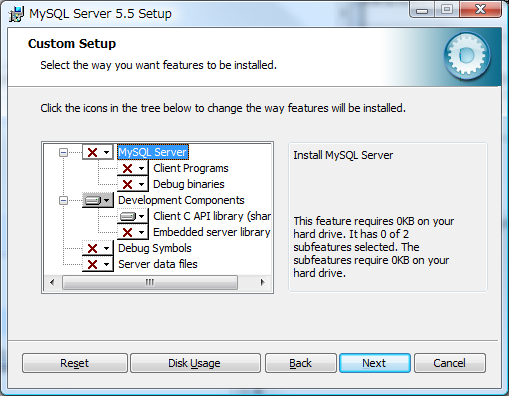Click the horizontal scrollbar thumb in feature tree
The height and width of the screenshot is (396, 509).
[x=150, y=283]
